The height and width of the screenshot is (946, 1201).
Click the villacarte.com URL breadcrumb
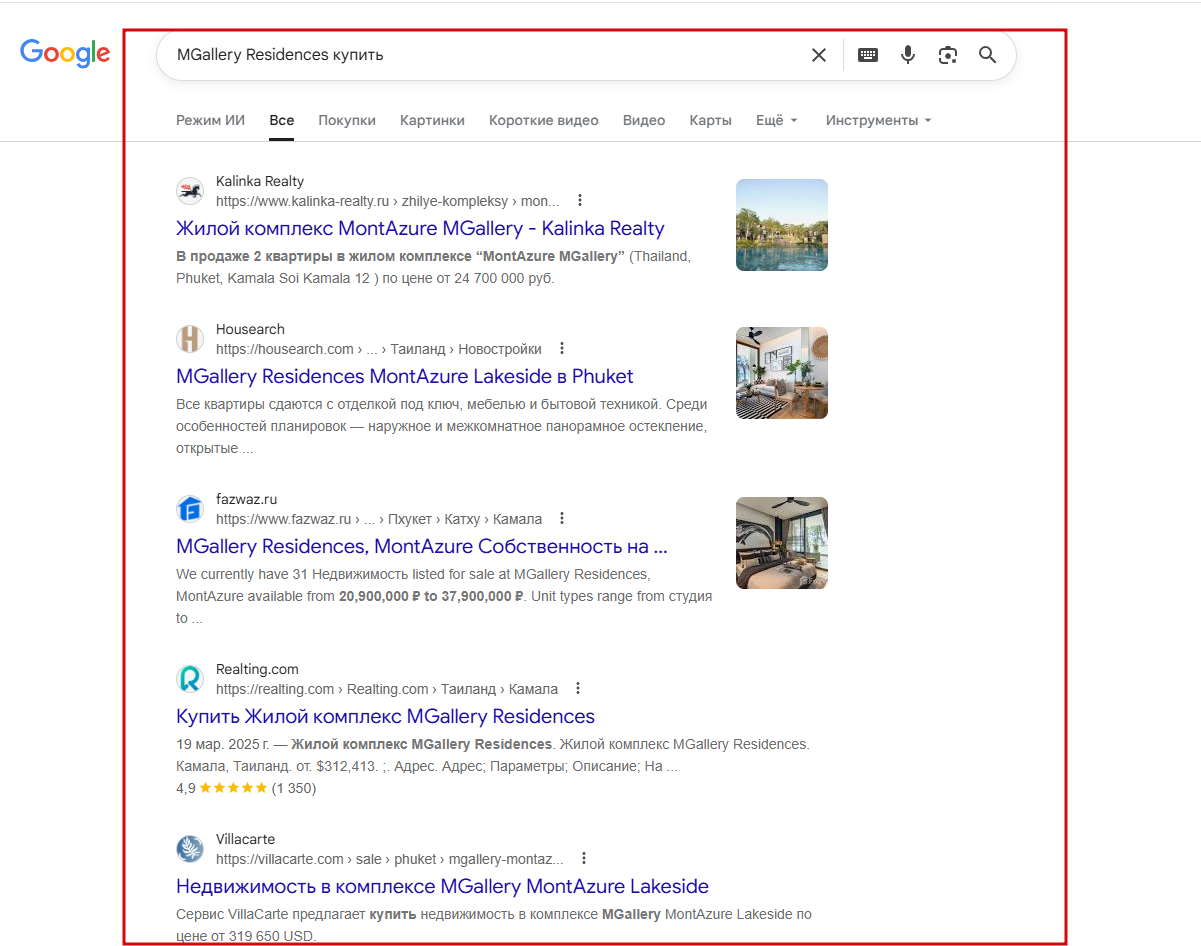point(390,859)
